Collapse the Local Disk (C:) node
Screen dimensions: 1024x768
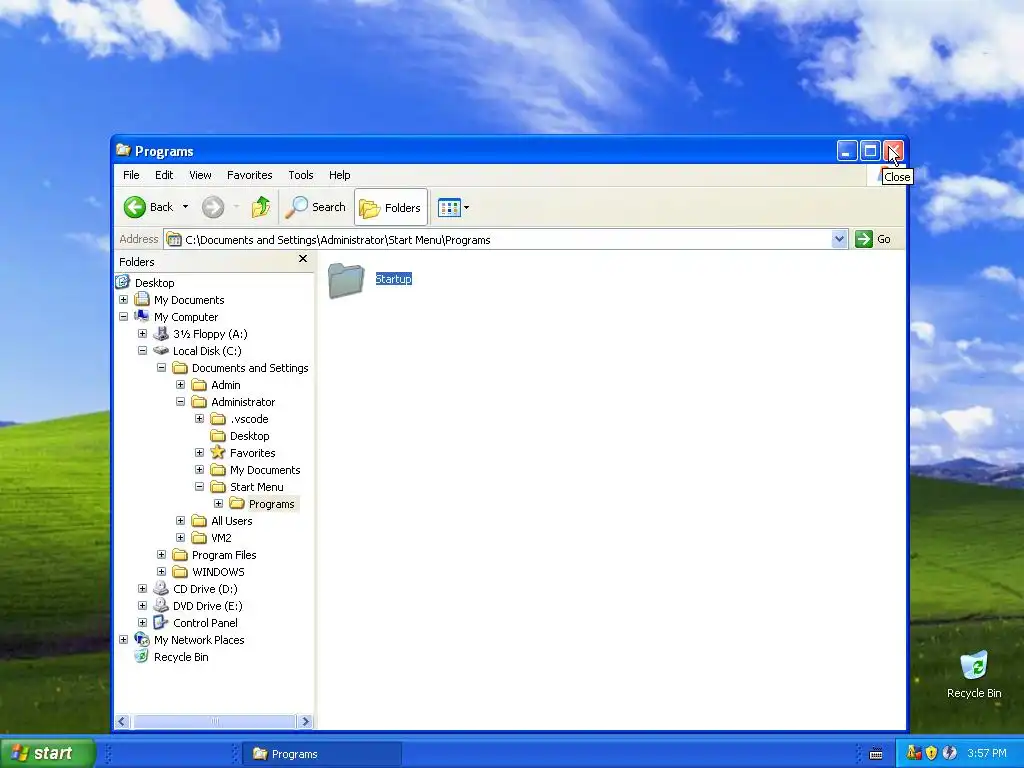click(x=142, y=351)
